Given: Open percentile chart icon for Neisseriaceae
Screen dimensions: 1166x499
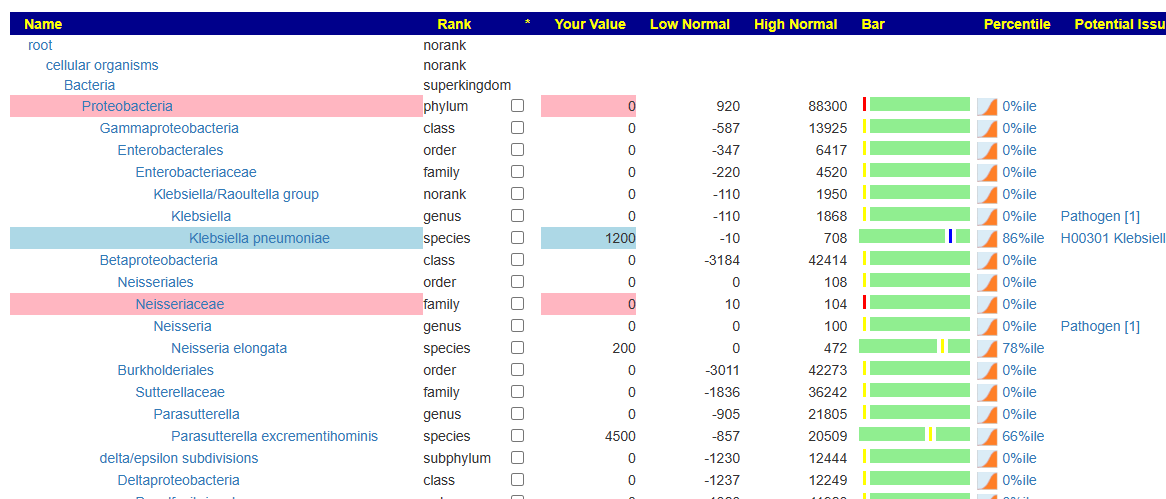Looking at the screenshot, I should pos(987,304).
